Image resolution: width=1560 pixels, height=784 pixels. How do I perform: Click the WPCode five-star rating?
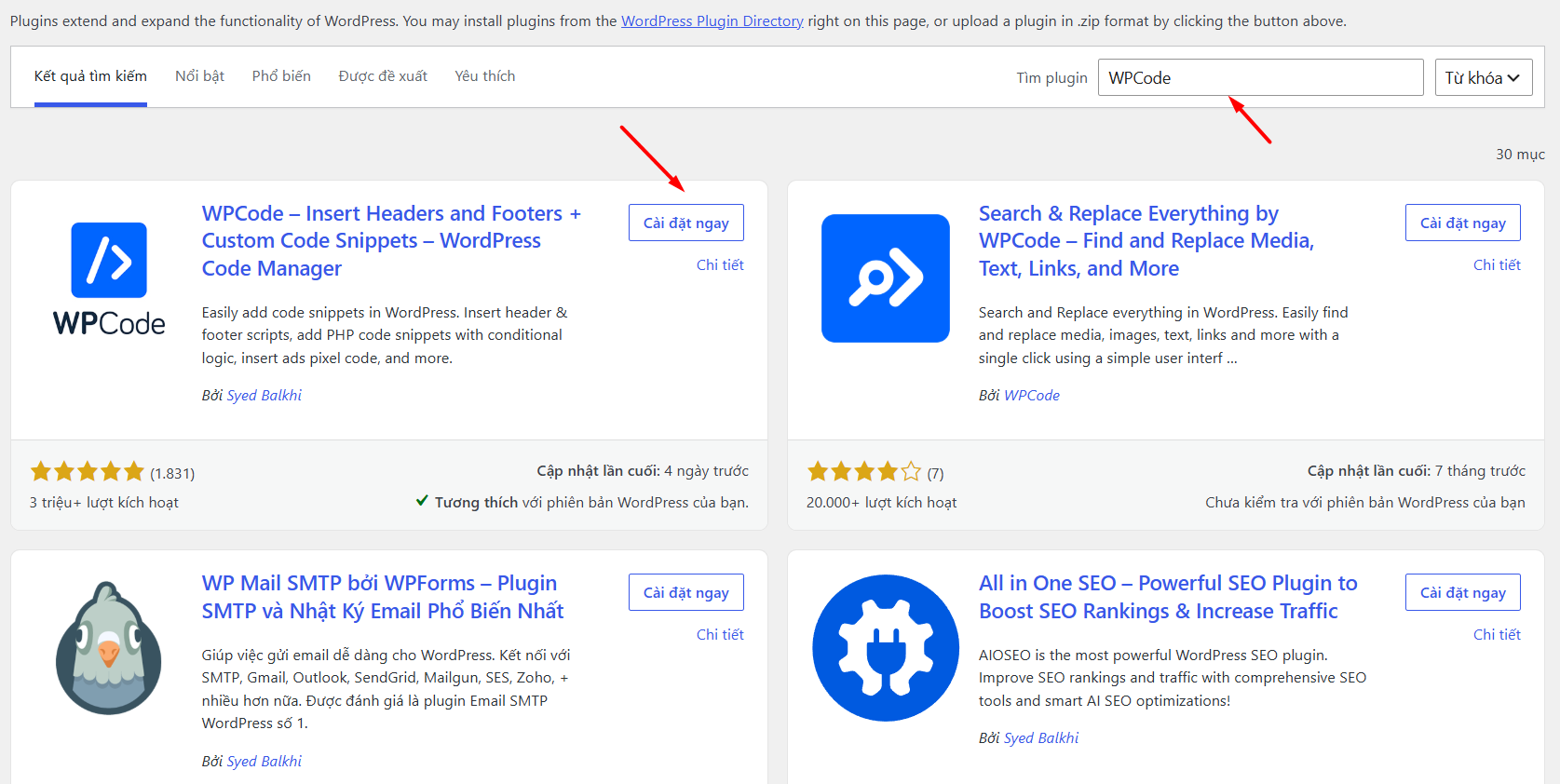(x=88, y=471)
